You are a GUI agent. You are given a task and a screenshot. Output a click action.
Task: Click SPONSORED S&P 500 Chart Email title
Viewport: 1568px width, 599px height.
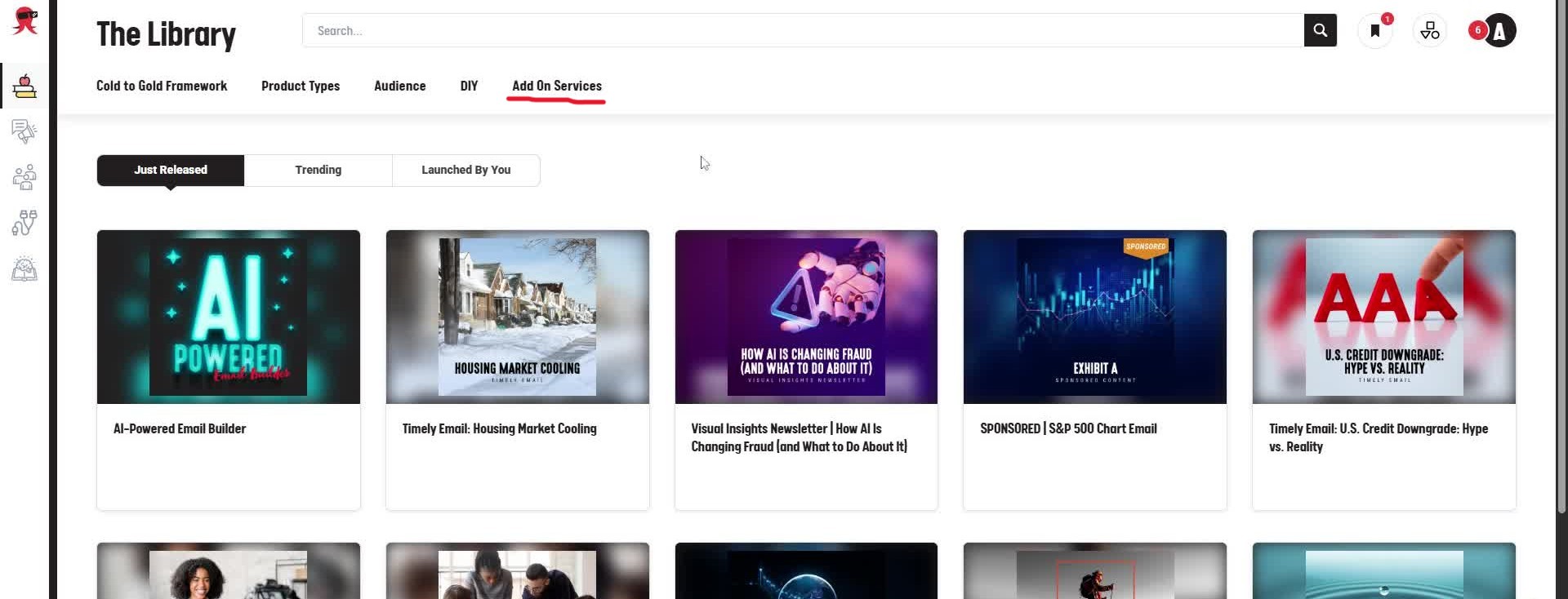[x=1068, y=428]
